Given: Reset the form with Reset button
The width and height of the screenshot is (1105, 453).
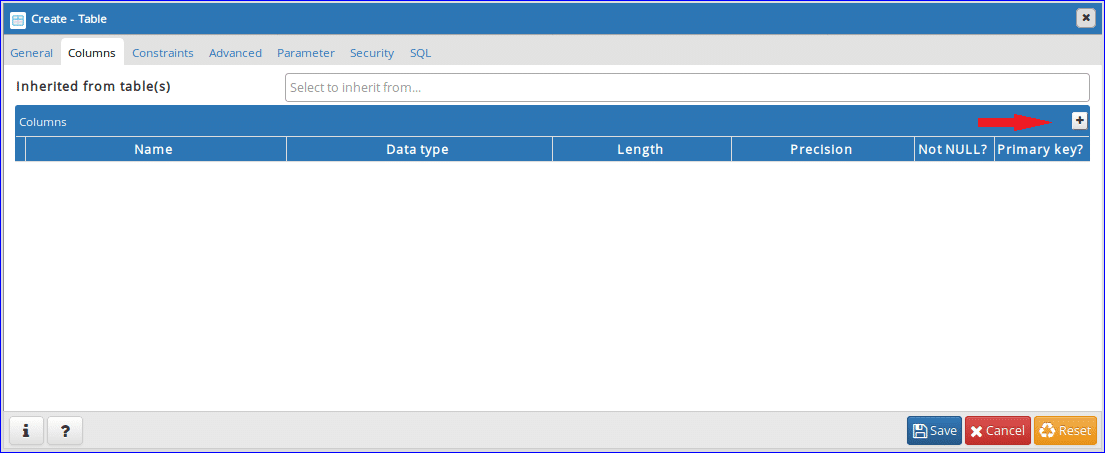Looking at the screenshot, I should click(1065, 431).
